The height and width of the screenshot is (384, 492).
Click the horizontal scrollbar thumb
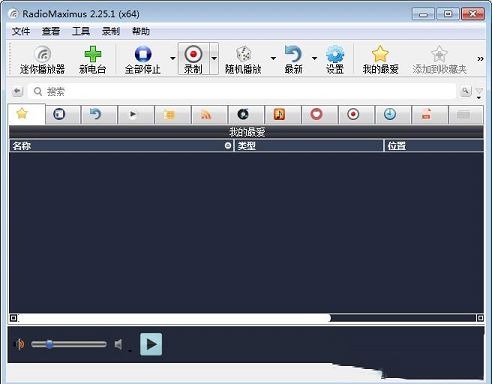(175, 318)
